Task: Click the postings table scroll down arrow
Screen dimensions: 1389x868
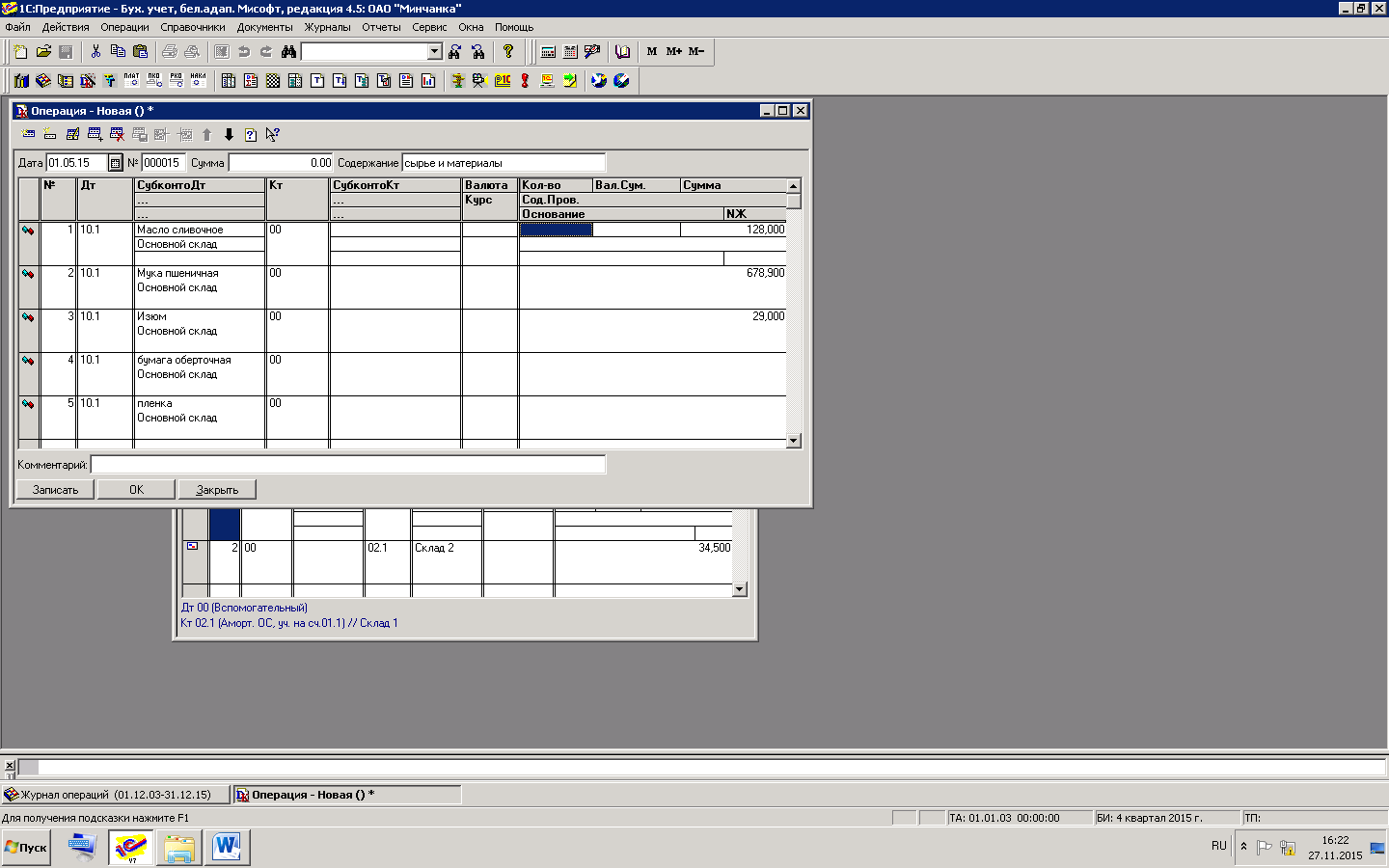Action: tap(794, 441)
